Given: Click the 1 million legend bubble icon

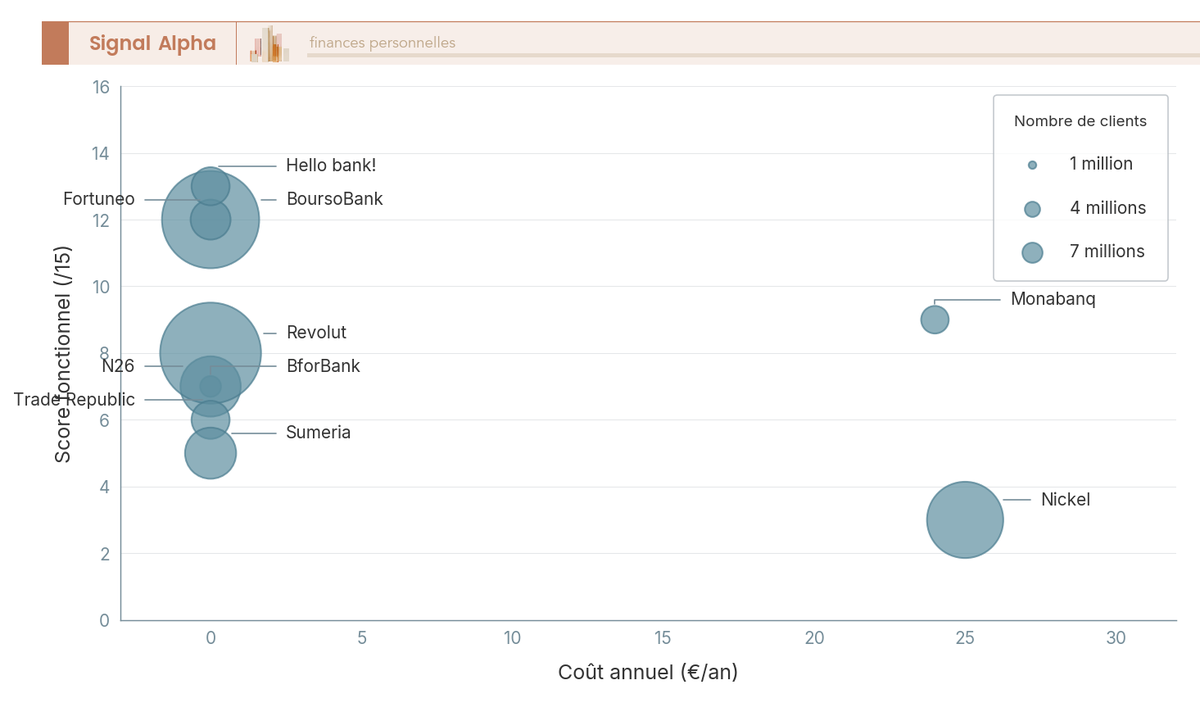Looking at the screenshot, I should pos(1031,164).
